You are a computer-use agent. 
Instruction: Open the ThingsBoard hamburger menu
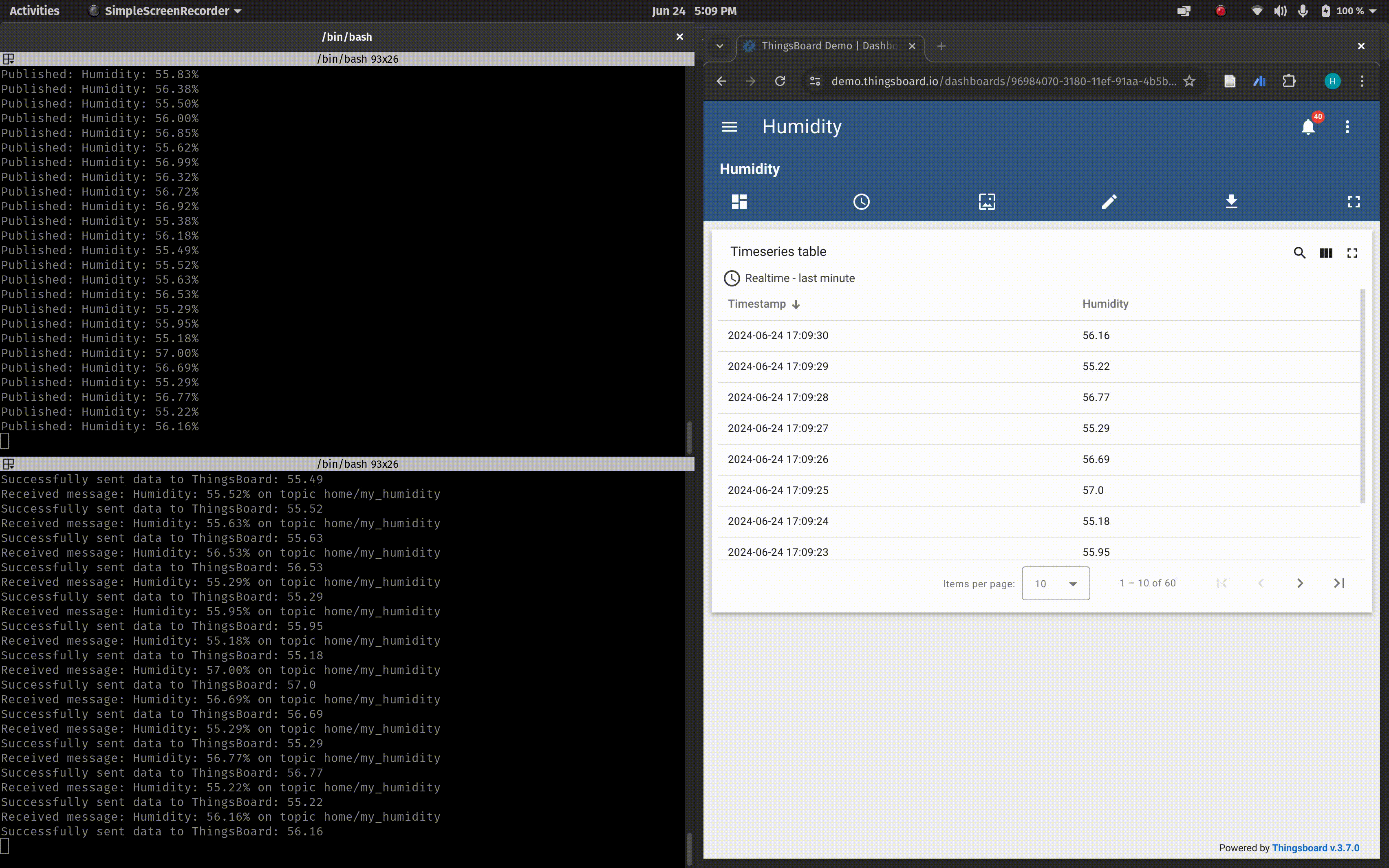click(729, 127)
